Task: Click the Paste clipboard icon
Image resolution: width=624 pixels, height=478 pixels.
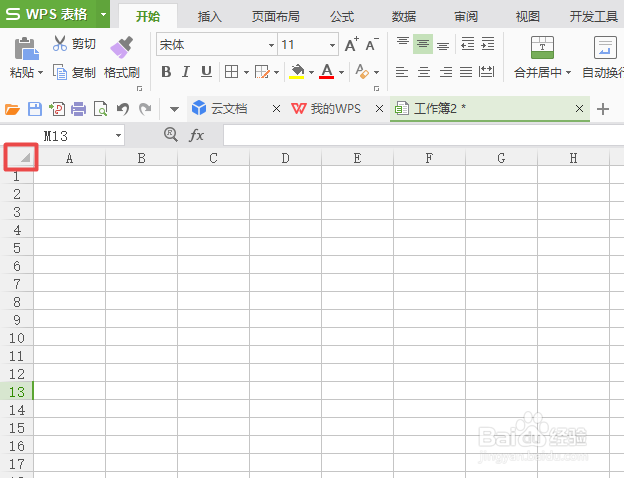Action: click(26, 49)
